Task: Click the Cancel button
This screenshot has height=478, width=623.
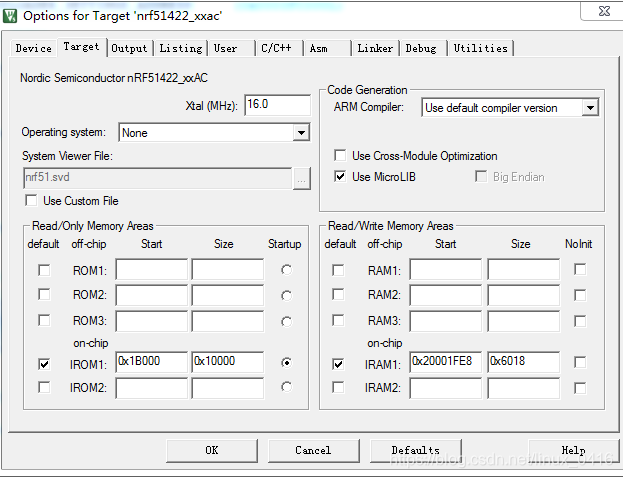Action: tap(313, 451)
